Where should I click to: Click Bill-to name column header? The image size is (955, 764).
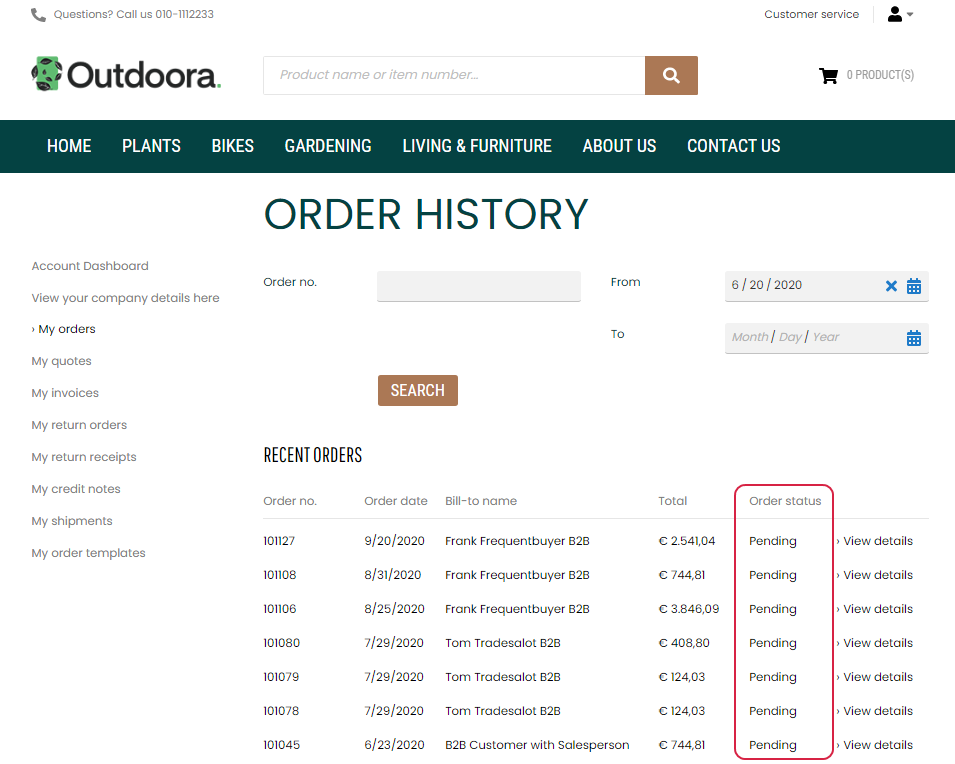[x=481, y=501]
